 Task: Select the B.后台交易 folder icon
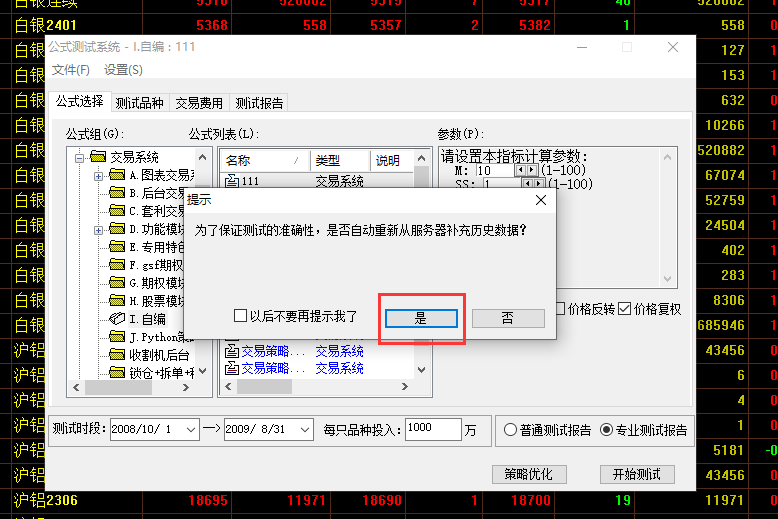tap(117, 192)
